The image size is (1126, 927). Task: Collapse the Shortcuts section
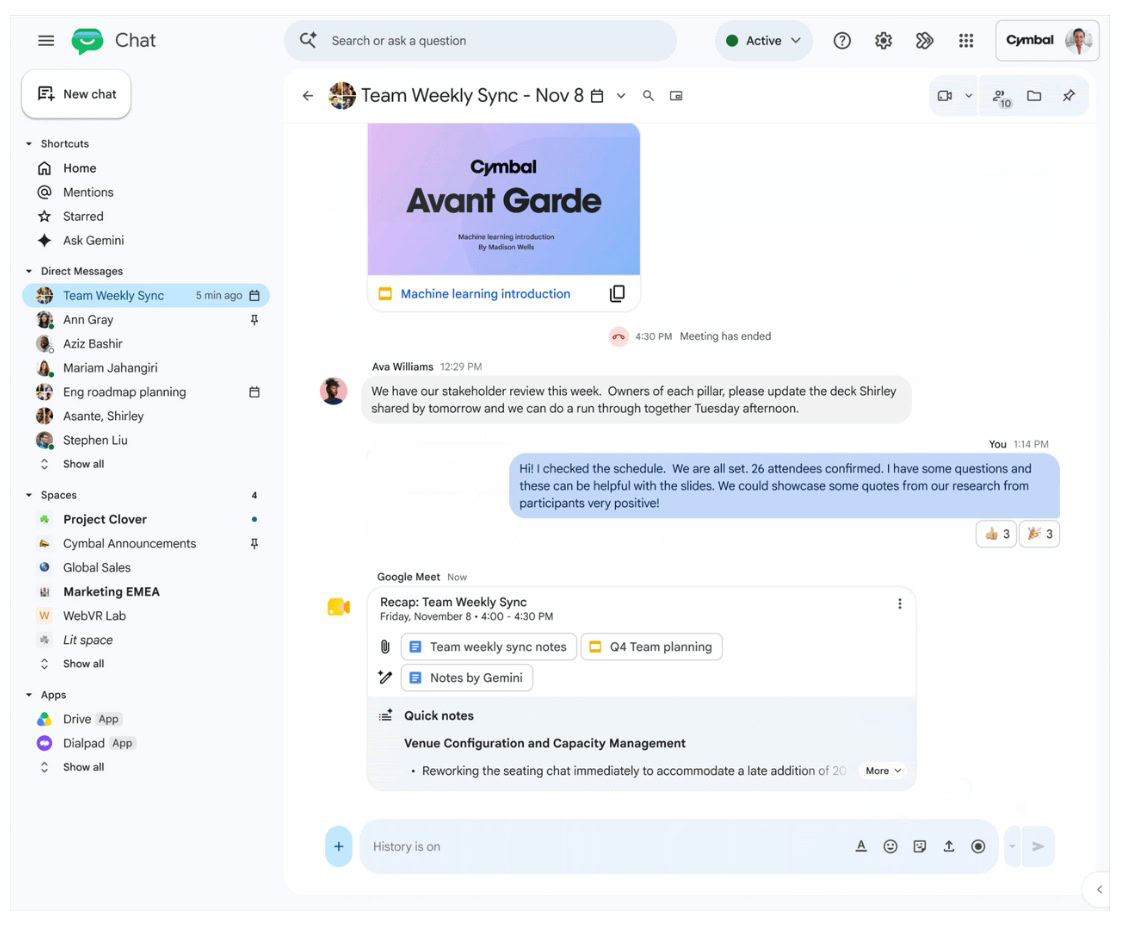[29, 144]
